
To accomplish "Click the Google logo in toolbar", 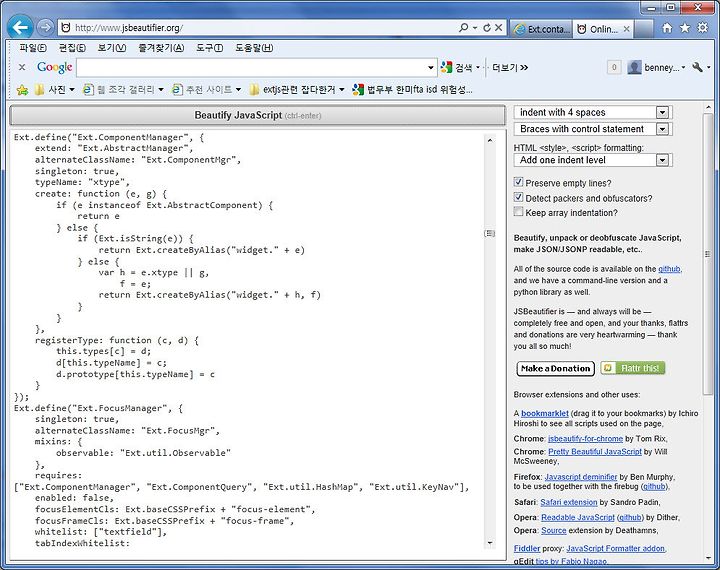I will pos(55,68).
